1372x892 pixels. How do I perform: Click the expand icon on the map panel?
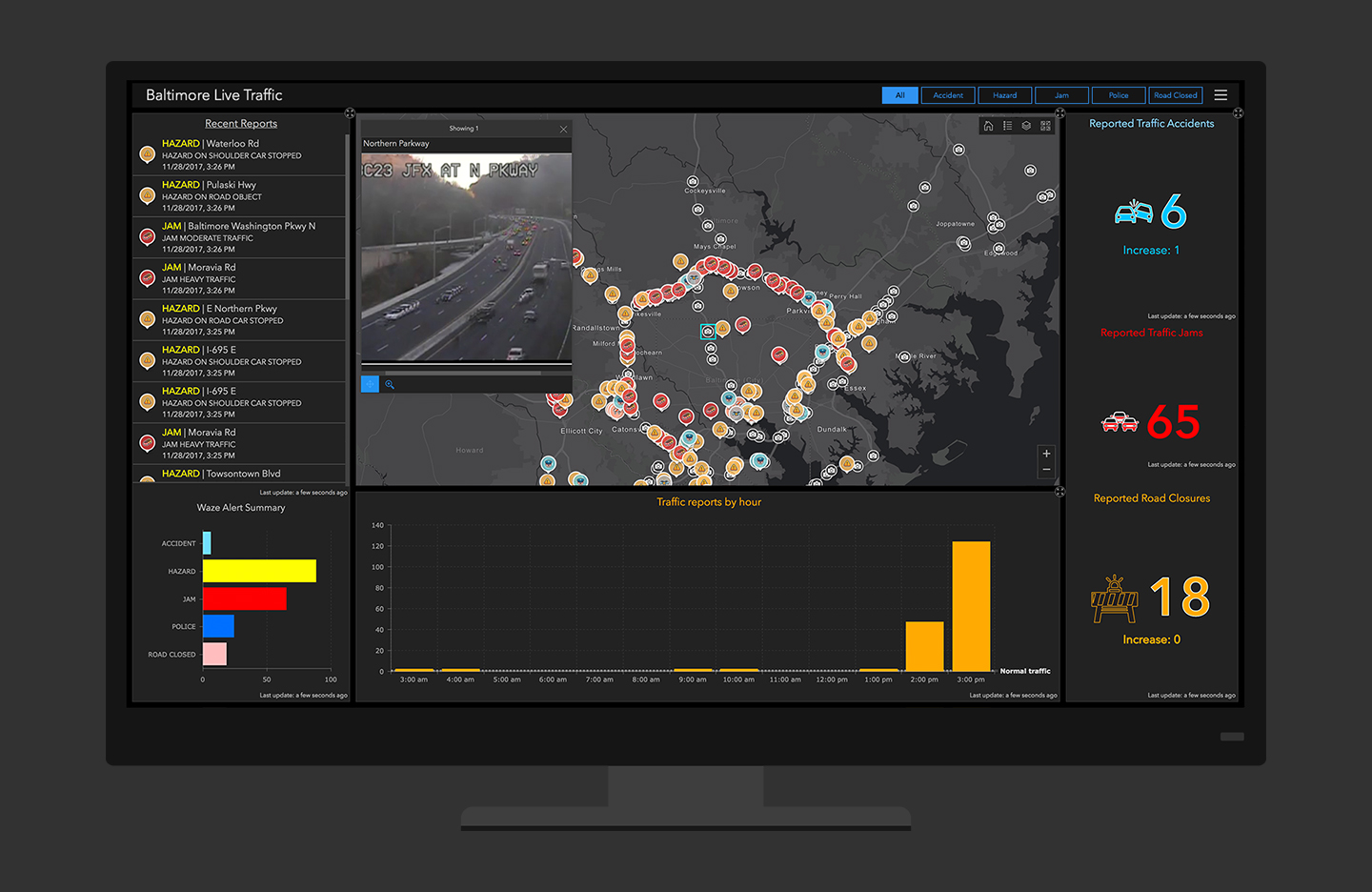coord(1059,111)
